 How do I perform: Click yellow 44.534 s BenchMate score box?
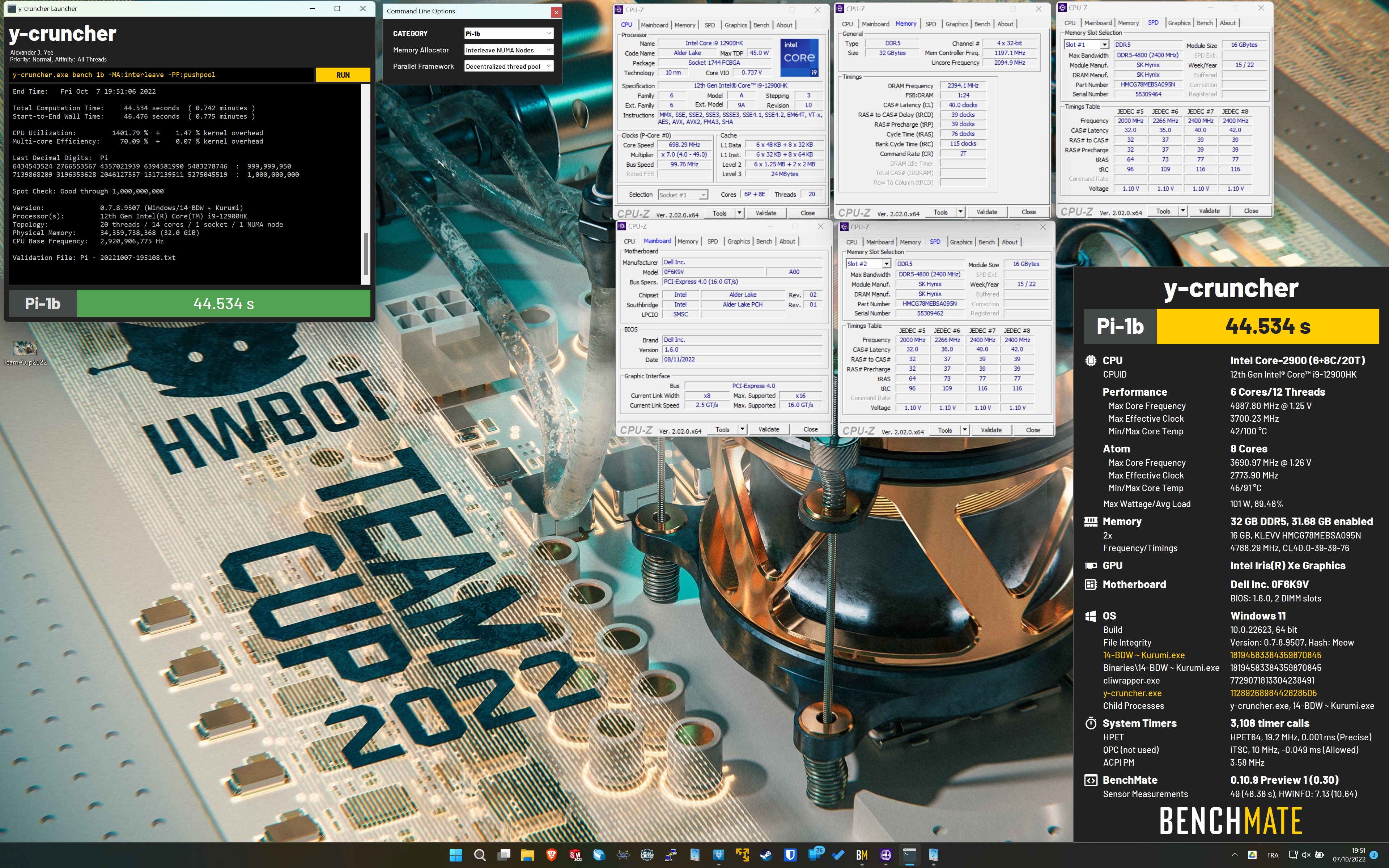(x=1267, y=327)
